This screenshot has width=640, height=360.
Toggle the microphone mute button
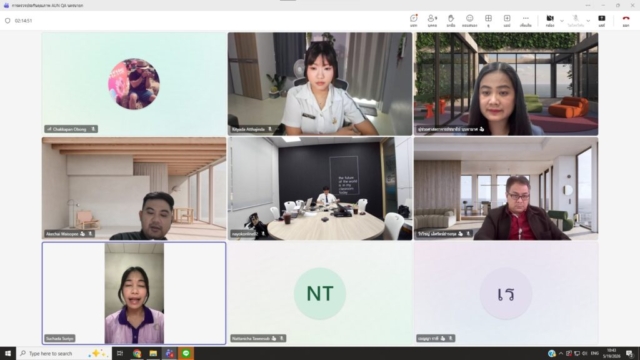click(x=576, y=20)
